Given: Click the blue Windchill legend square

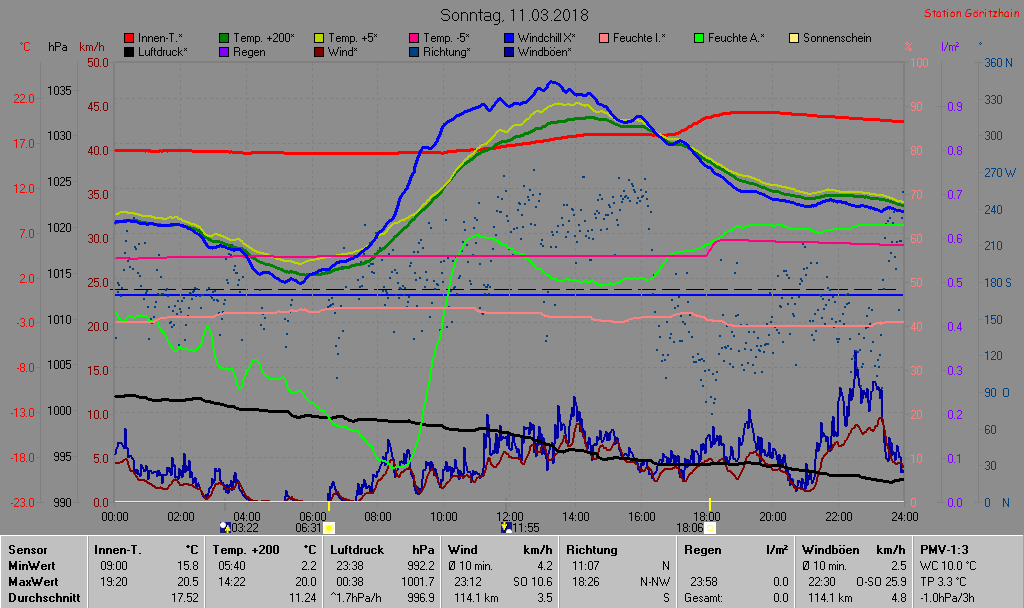Looking at the screenshot, I should tap(509, 38).
